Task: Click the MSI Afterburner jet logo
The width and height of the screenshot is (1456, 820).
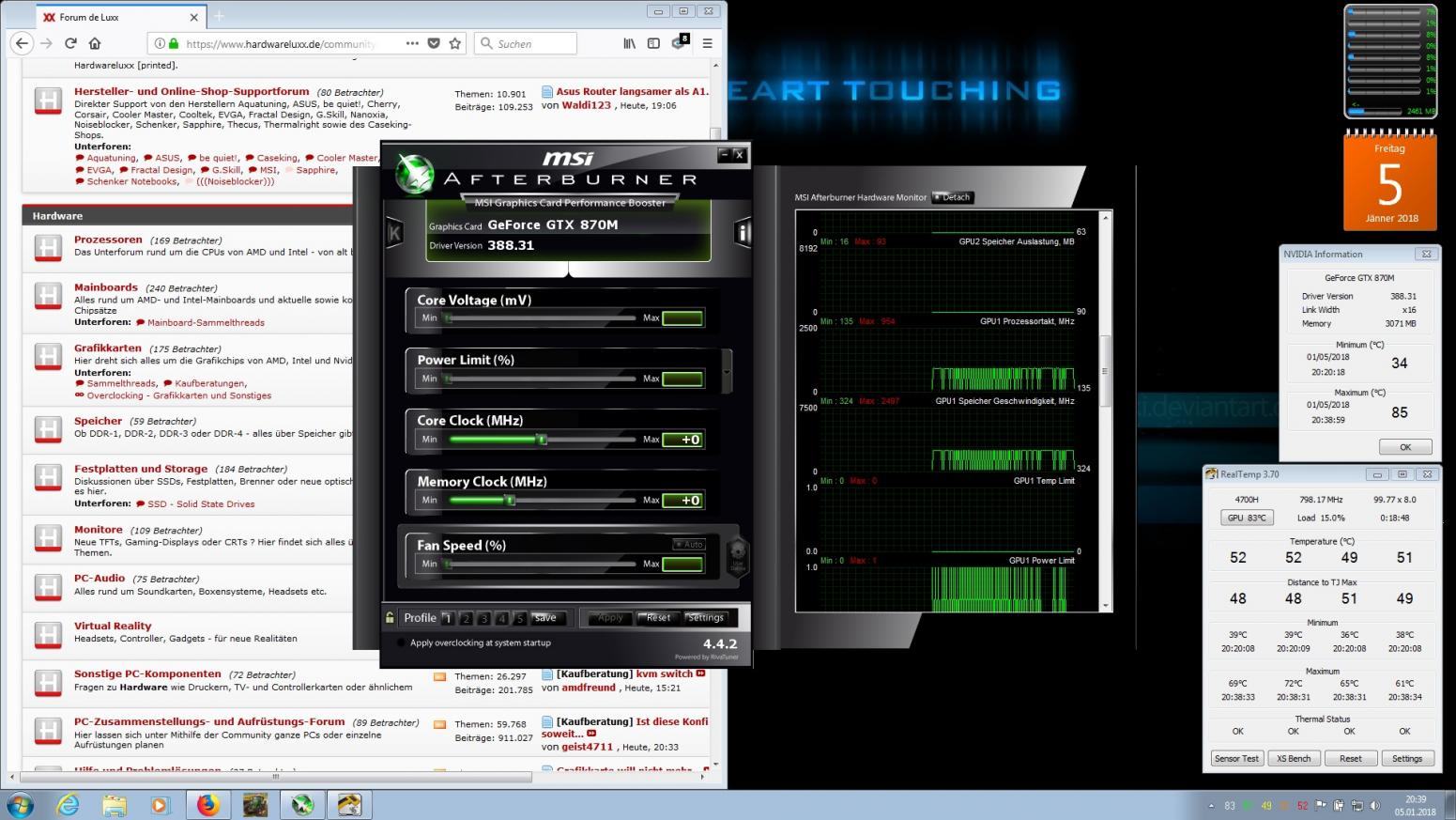Action: coord(414,173)
